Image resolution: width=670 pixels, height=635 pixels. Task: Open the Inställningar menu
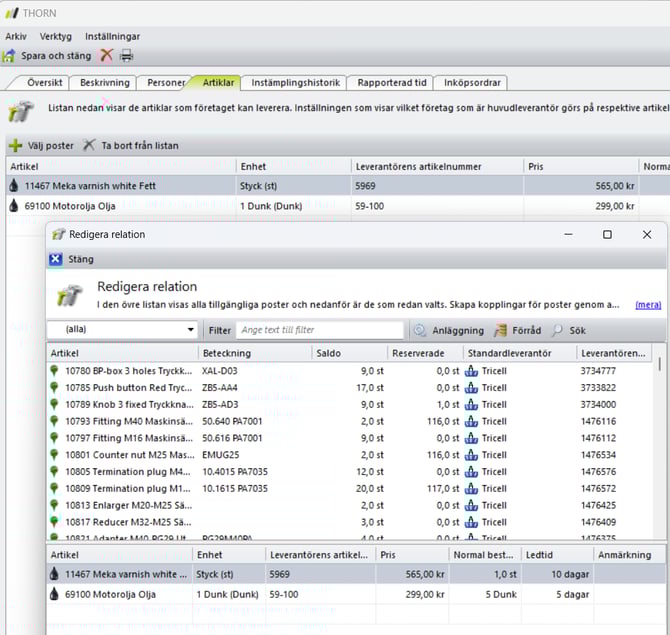[112, 36]
